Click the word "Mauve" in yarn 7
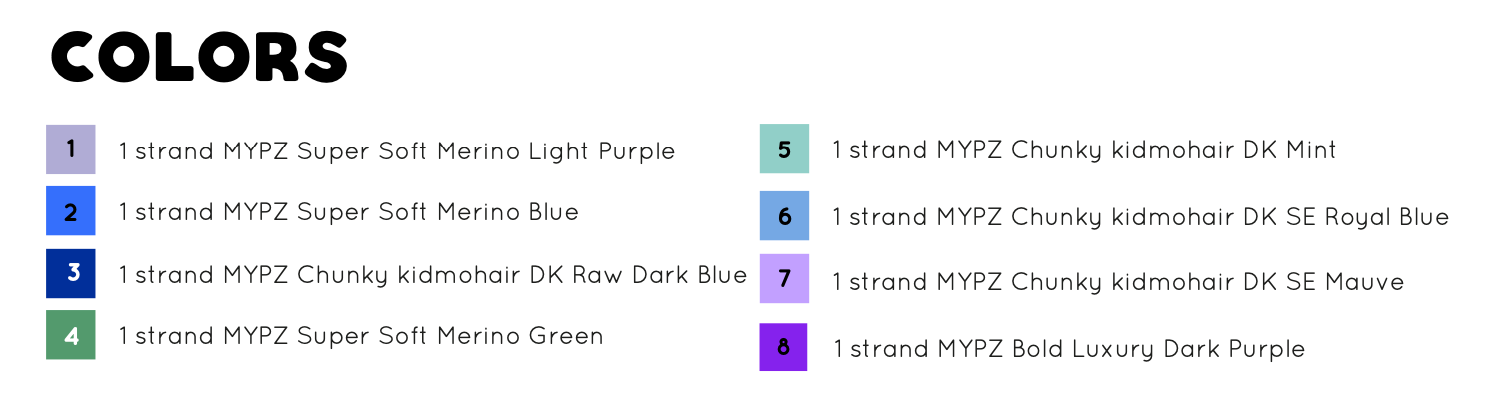The height and width of the screenshot is (416, 1486). pyautogui.click(x=1364, y=282)
